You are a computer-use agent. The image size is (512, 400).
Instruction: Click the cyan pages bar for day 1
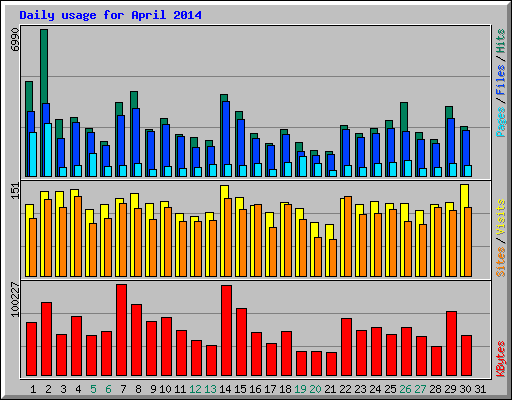click(33, 154)
